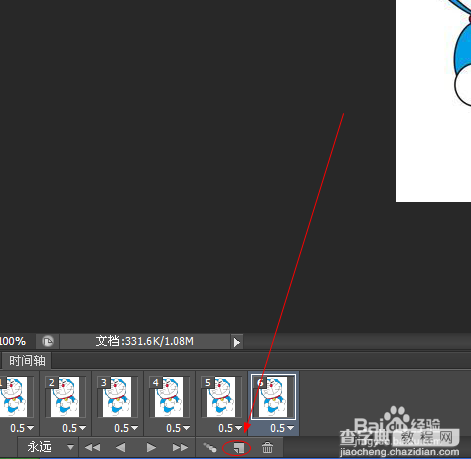Select the first-frame rewind button
This screenshot has width=471, height=459.
(93, 447)
